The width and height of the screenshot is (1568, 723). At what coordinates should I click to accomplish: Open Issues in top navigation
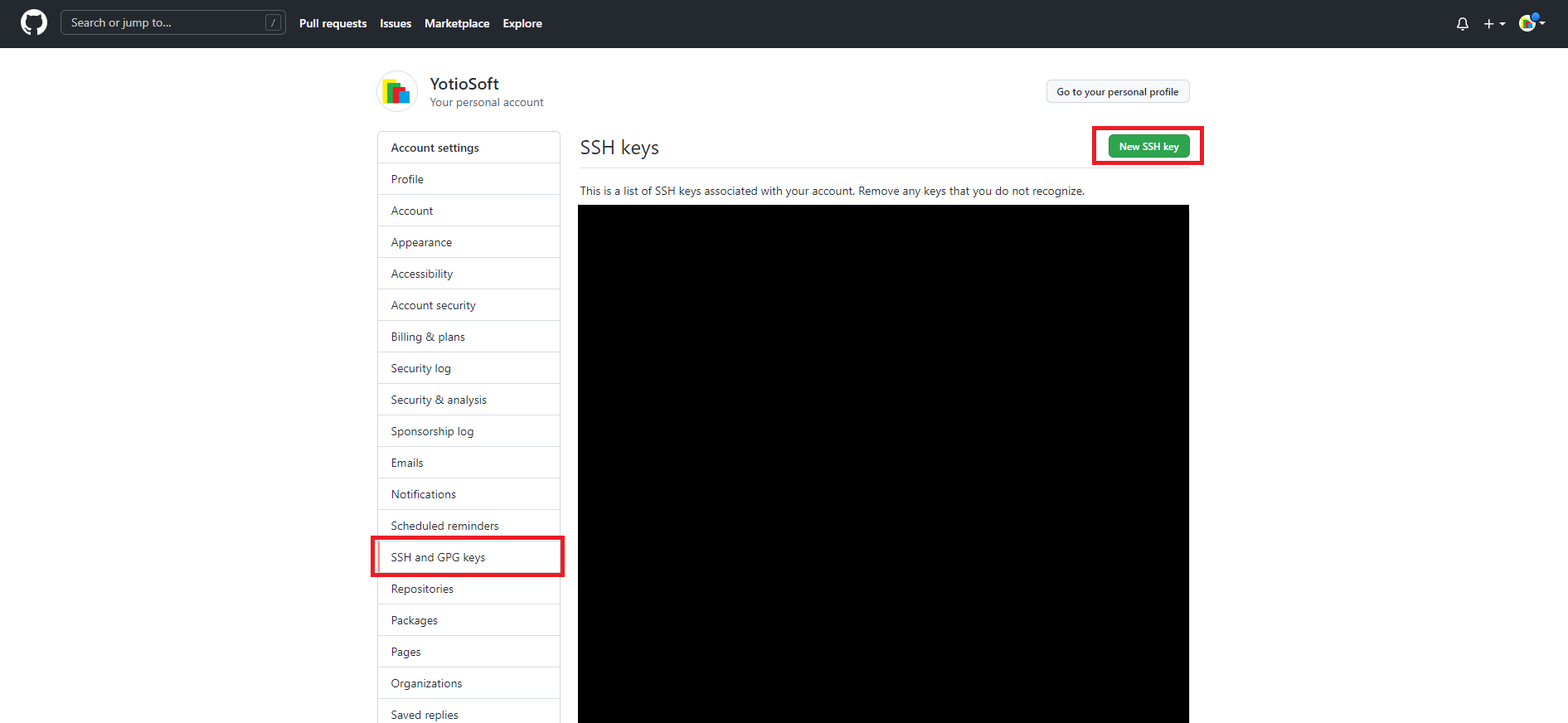click(396, 23)
